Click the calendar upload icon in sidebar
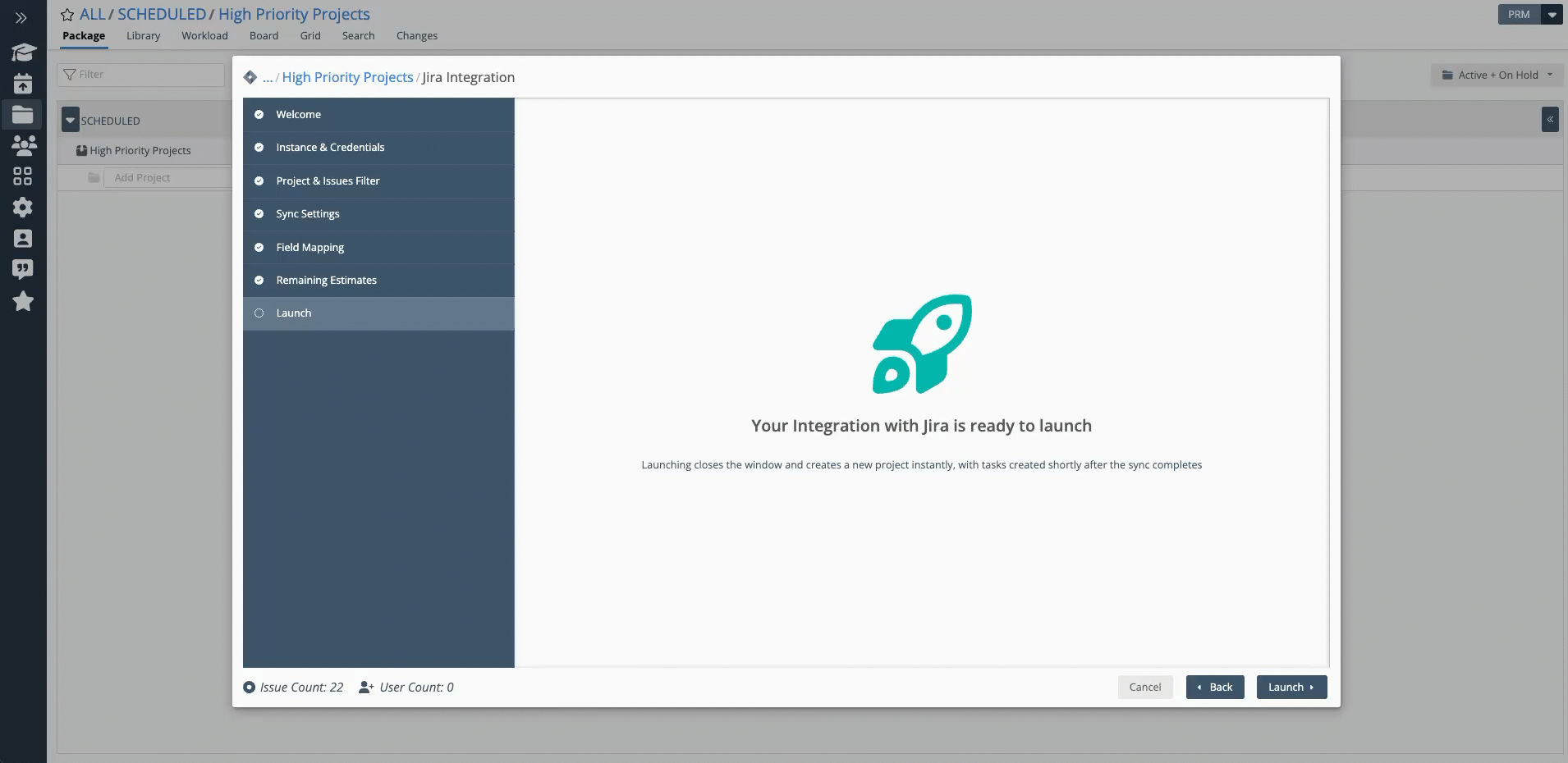This screenshot has height=763, width=1568. point(23,84)
